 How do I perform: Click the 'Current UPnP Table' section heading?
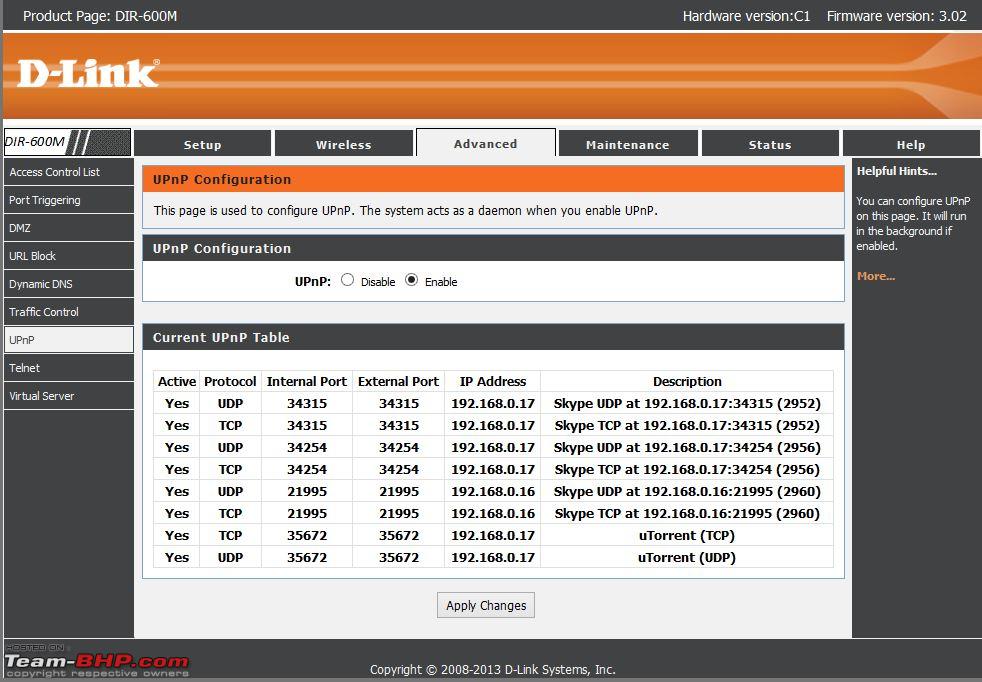221,337
